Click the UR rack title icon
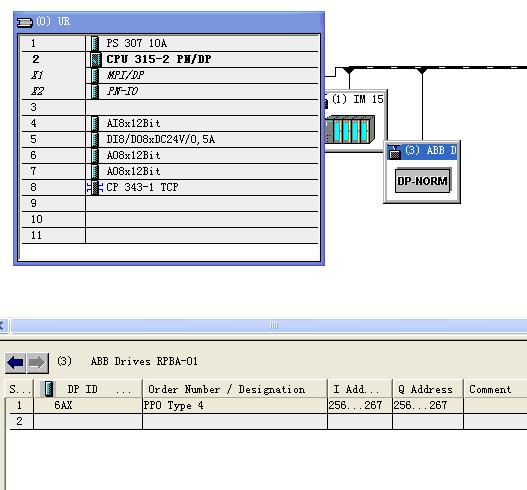 tap(25, 23)
